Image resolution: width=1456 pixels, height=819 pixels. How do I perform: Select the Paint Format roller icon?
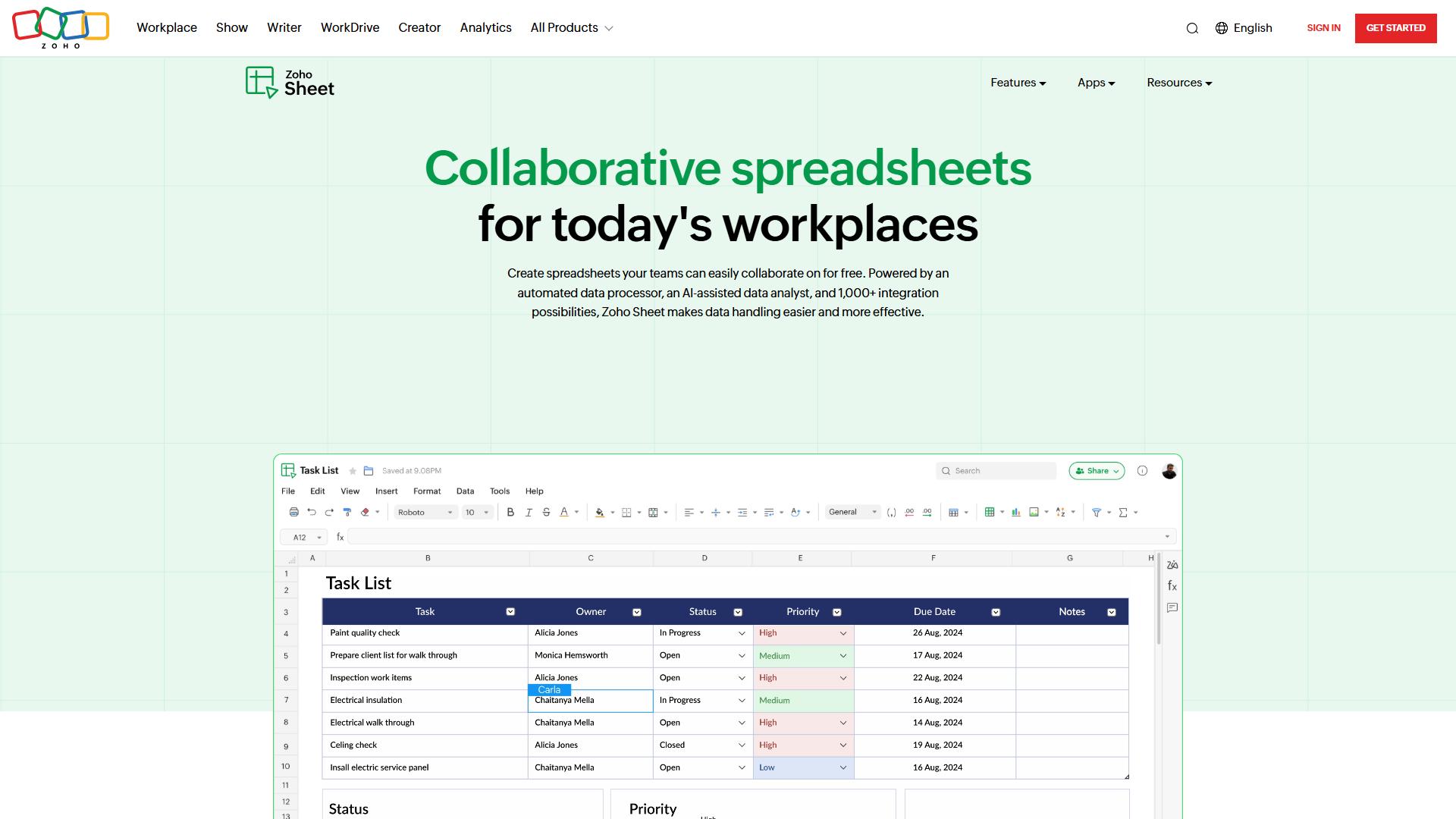pyautogui.click(x=347, y=513)
